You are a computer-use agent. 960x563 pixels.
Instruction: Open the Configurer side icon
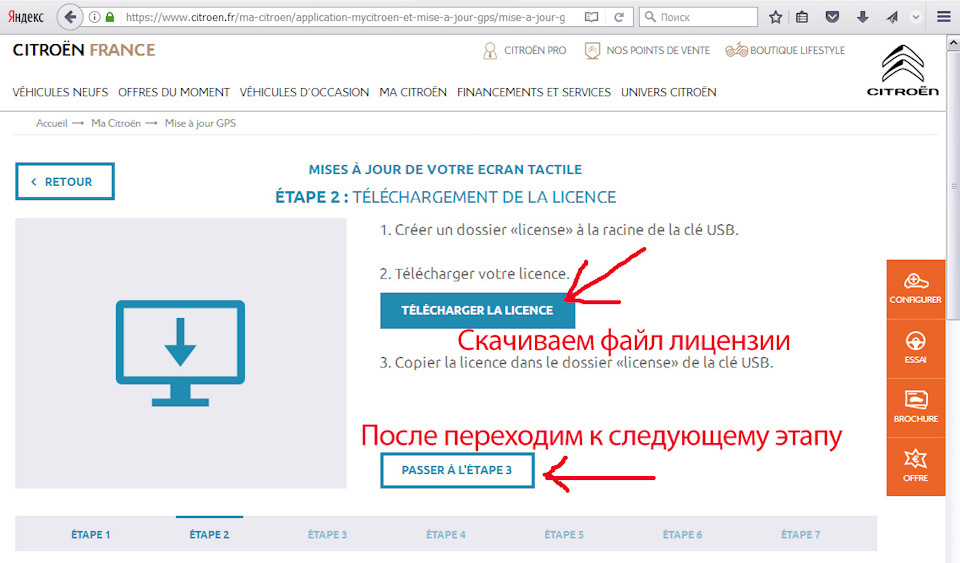915,289
